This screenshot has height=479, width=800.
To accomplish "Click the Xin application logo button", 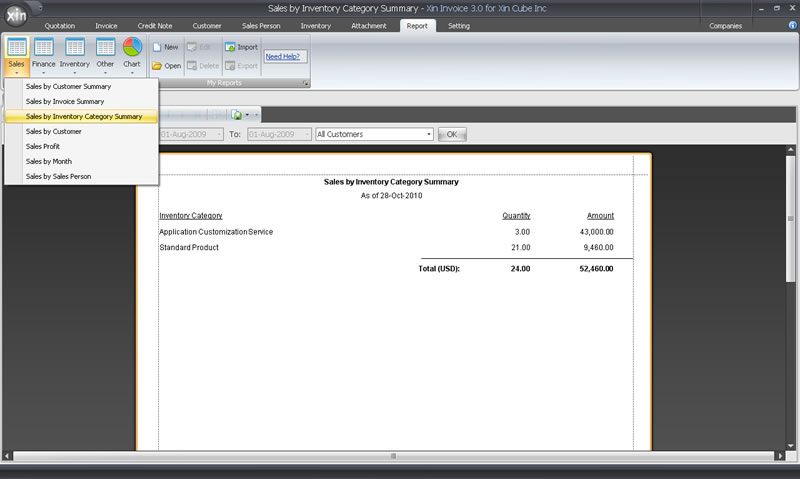I will coord(16,15).
